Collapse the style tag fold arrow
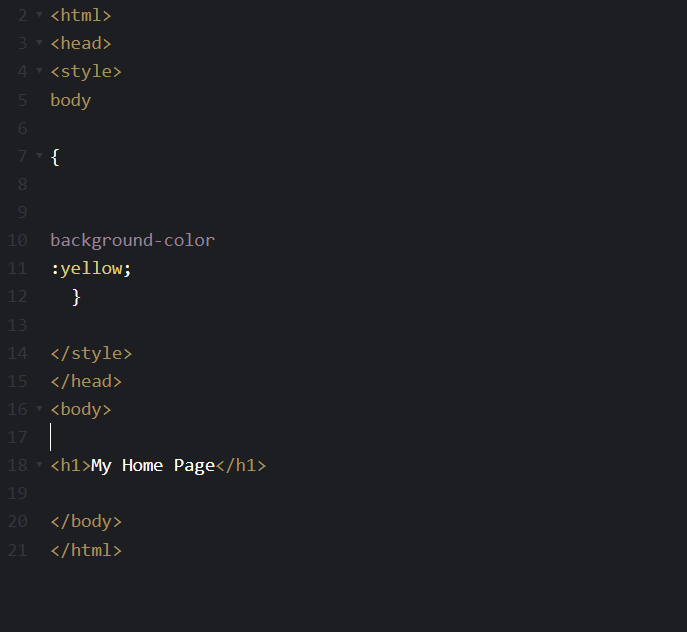Viewport: 687px width, 632px height. point(39,70)
